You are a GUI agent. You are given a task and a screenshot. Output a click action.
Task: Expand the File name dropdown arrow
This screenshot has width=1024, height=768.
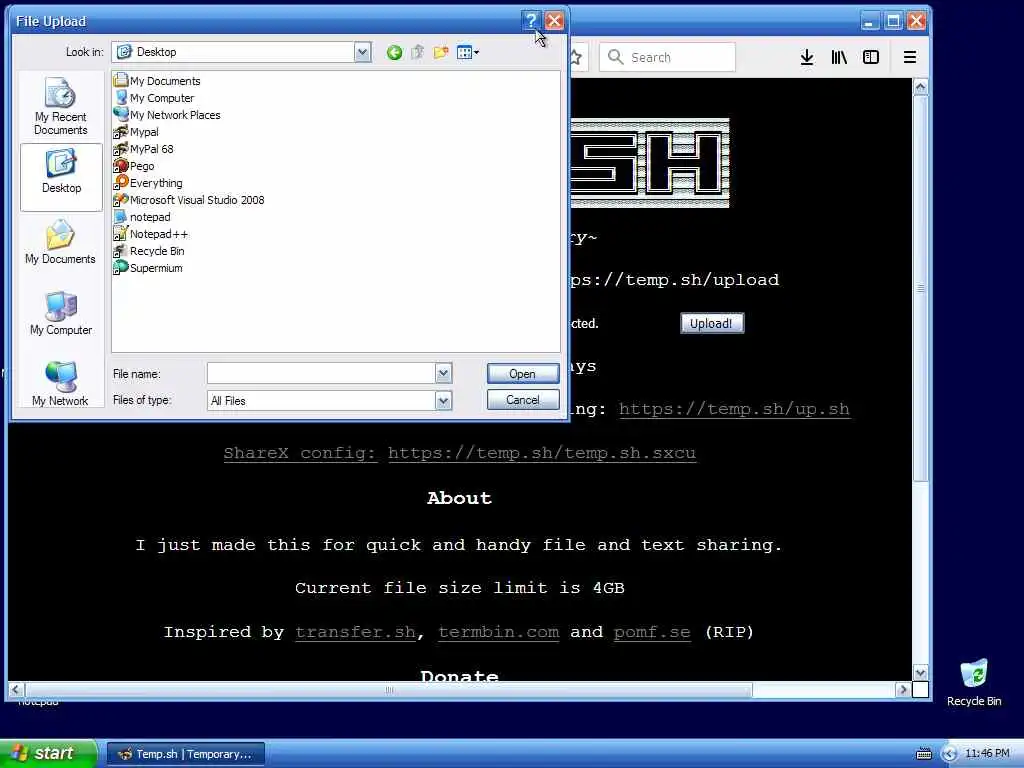[x=443, y=374]
